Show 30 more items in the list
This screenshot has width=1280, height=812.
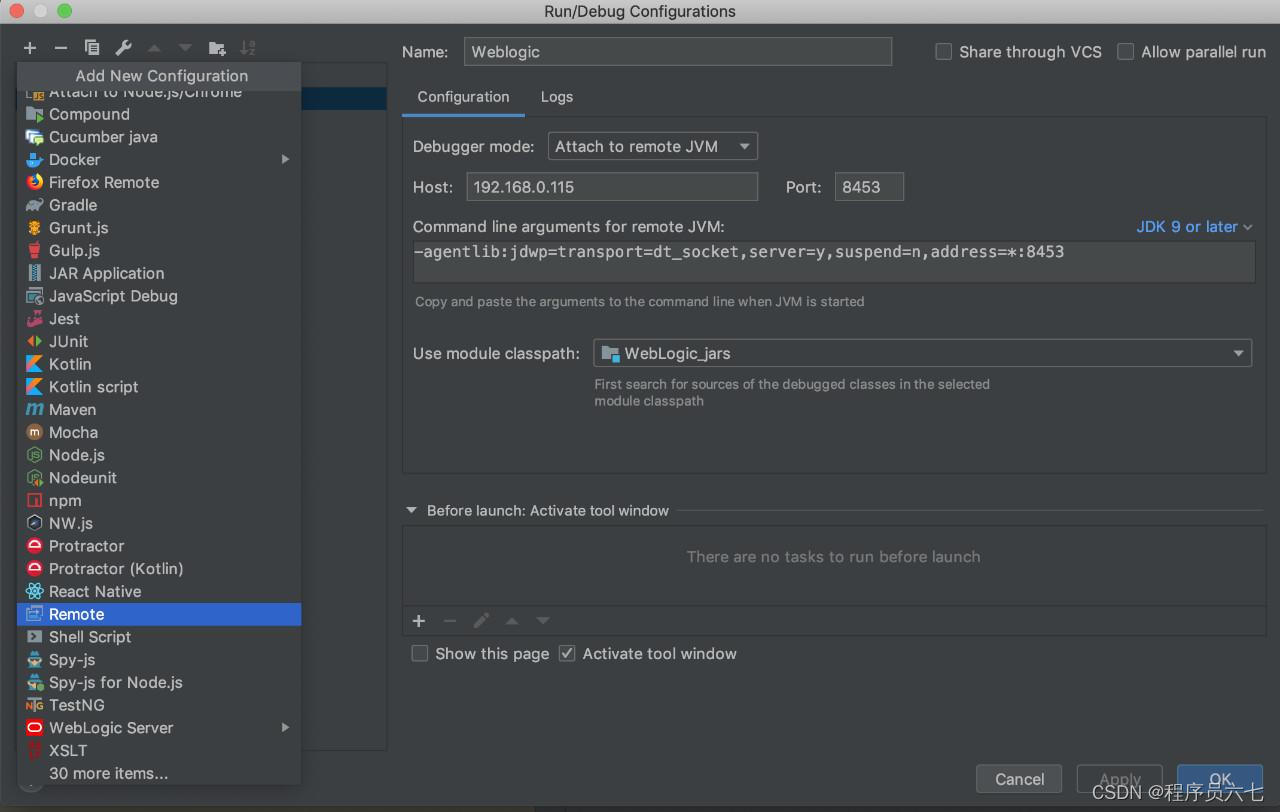tap(159, 773)
